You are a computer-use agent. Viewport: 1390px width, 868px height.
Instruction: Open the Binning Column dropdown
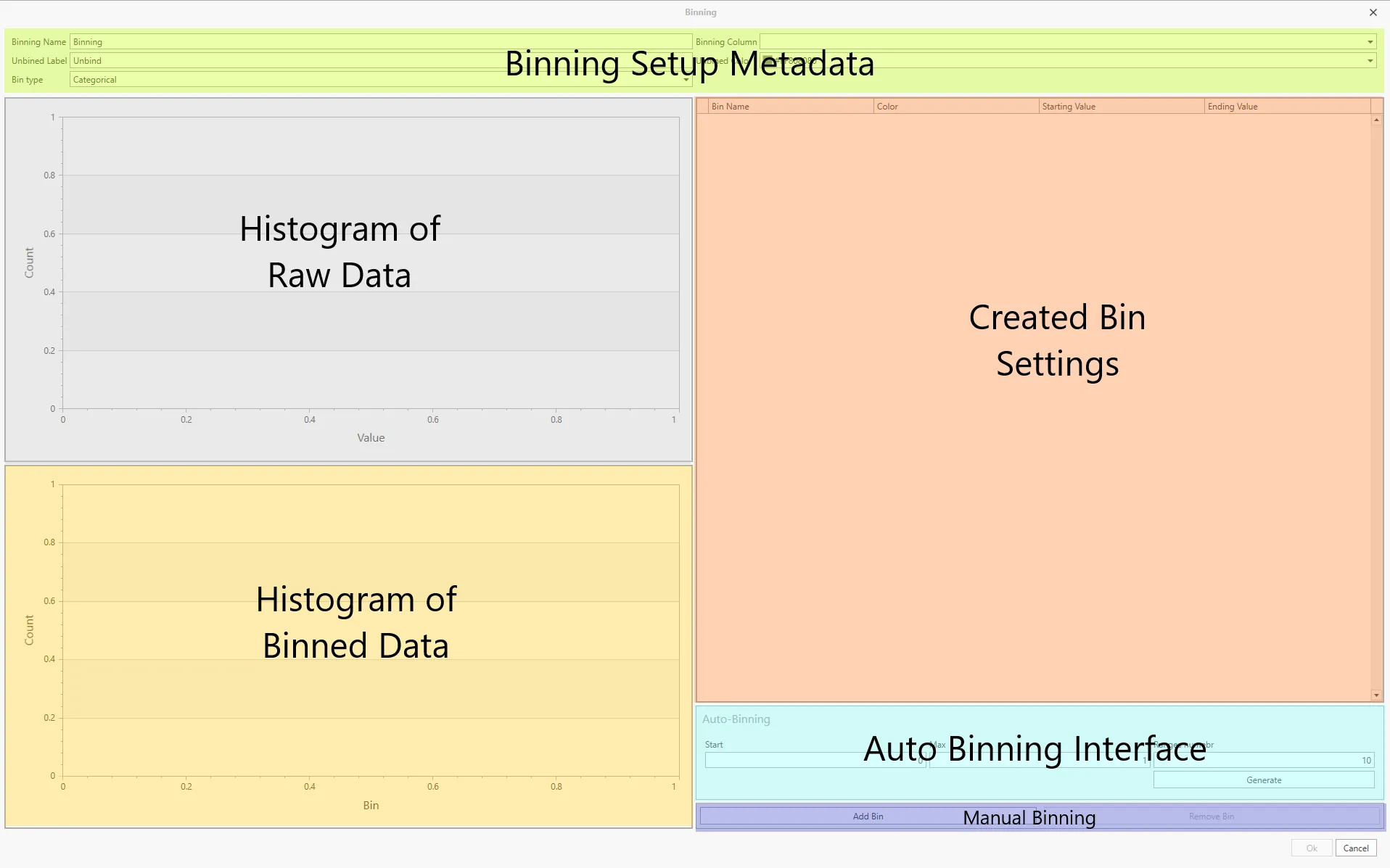[x=1067, y=42]
